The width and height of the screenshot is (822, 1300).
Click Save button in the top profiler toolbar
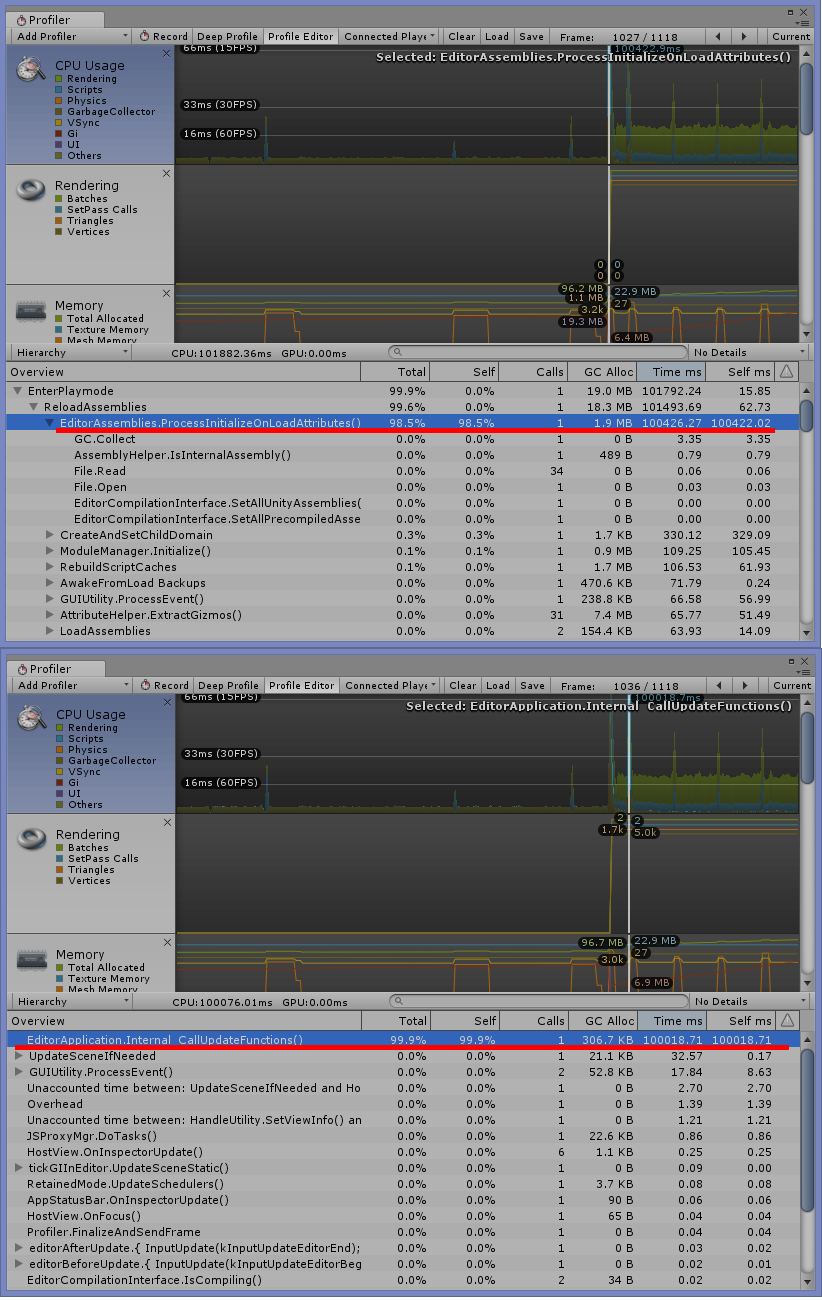(x=531, y=37)
